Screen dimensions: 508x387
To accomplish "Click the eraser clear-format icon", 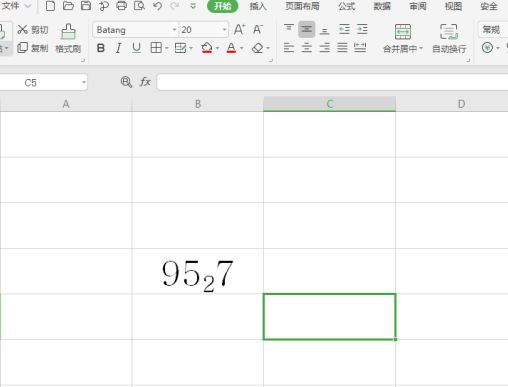I will [x=257, y=48].
